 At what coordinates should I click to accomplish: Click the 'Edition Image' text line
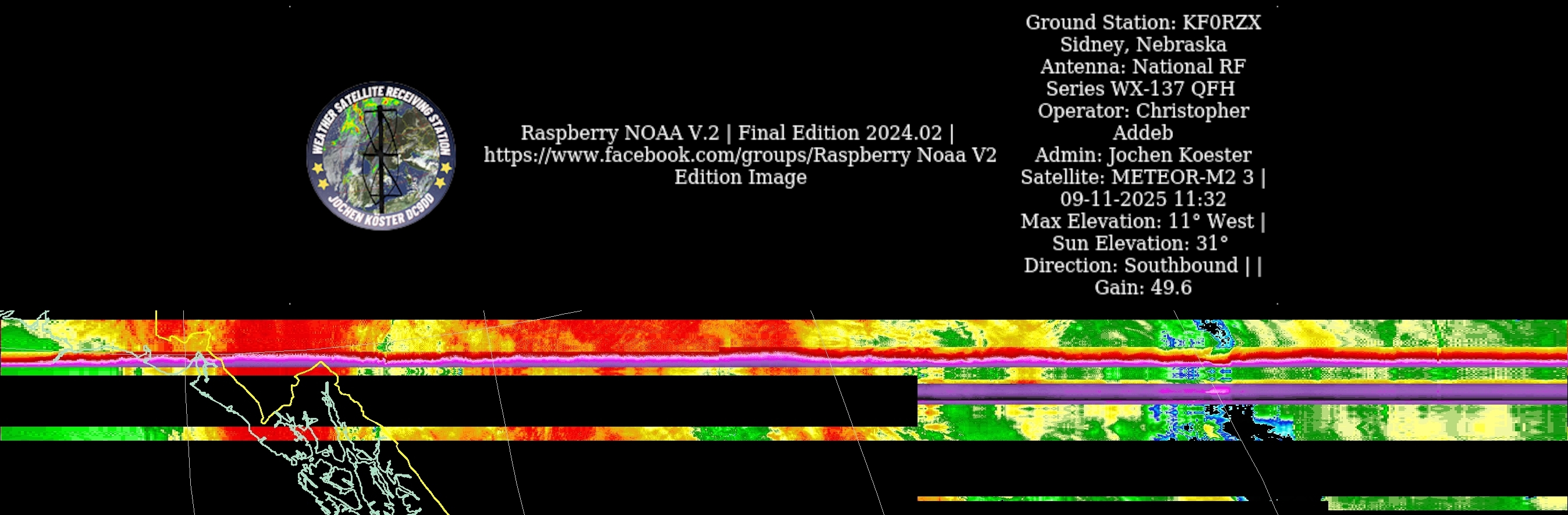[740, 177]
